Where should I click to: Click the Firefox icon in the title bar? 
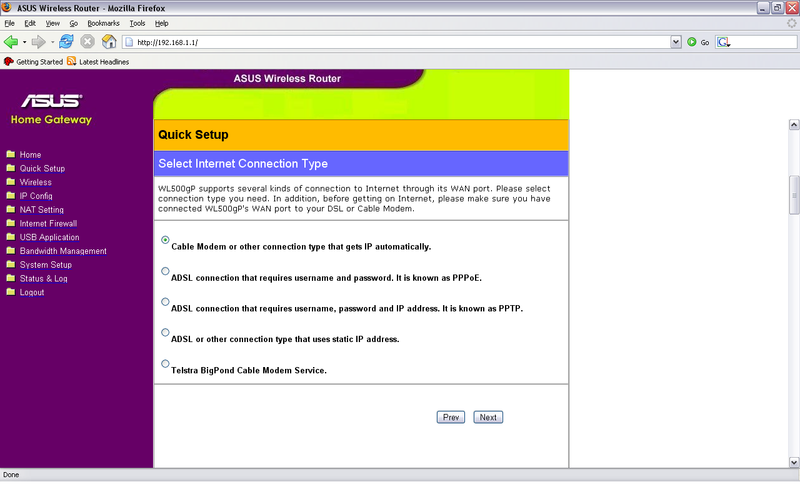[7, 8]
